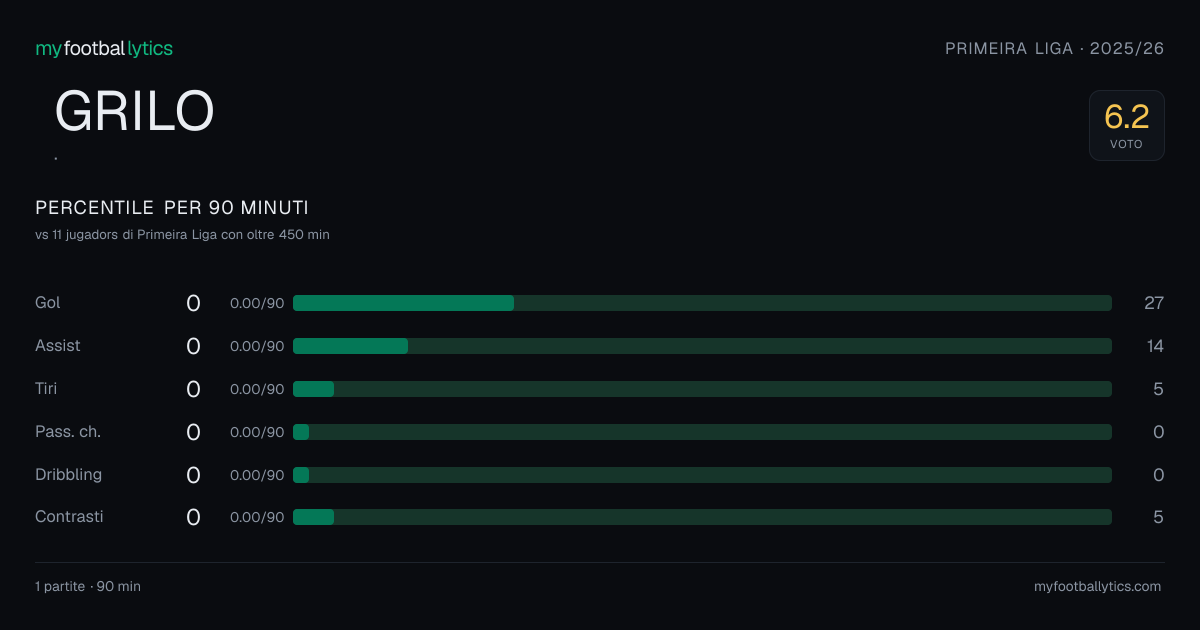Screen dimensions: 1200x630
Task: Click the Assist percentile bar
Action: coord(702,346)
